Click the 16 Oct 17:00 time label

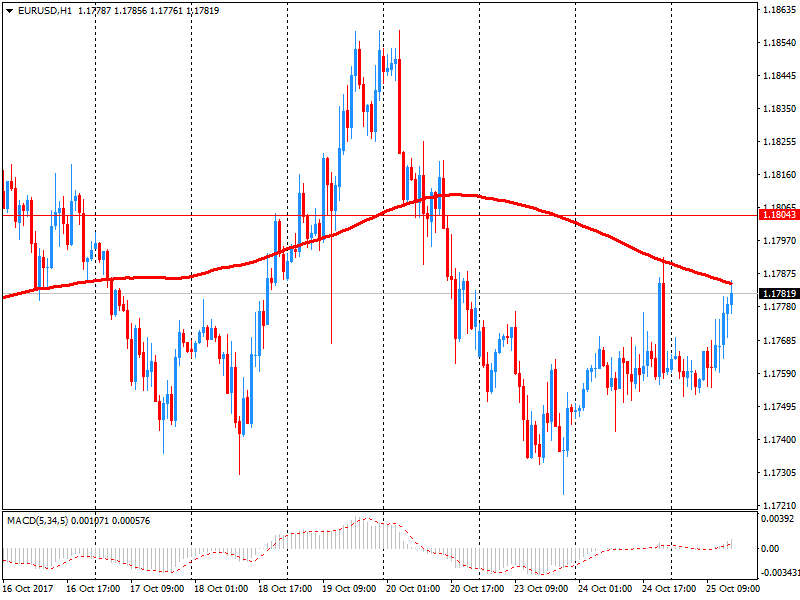coord(93,588)
